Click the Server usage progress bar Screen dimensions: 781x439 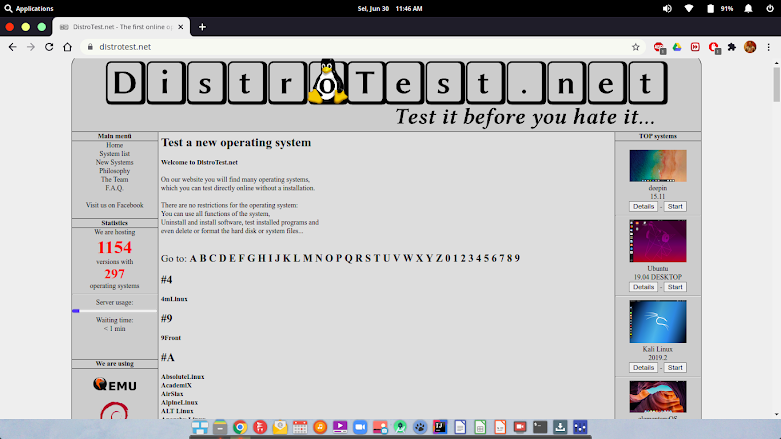pos(115,311)
